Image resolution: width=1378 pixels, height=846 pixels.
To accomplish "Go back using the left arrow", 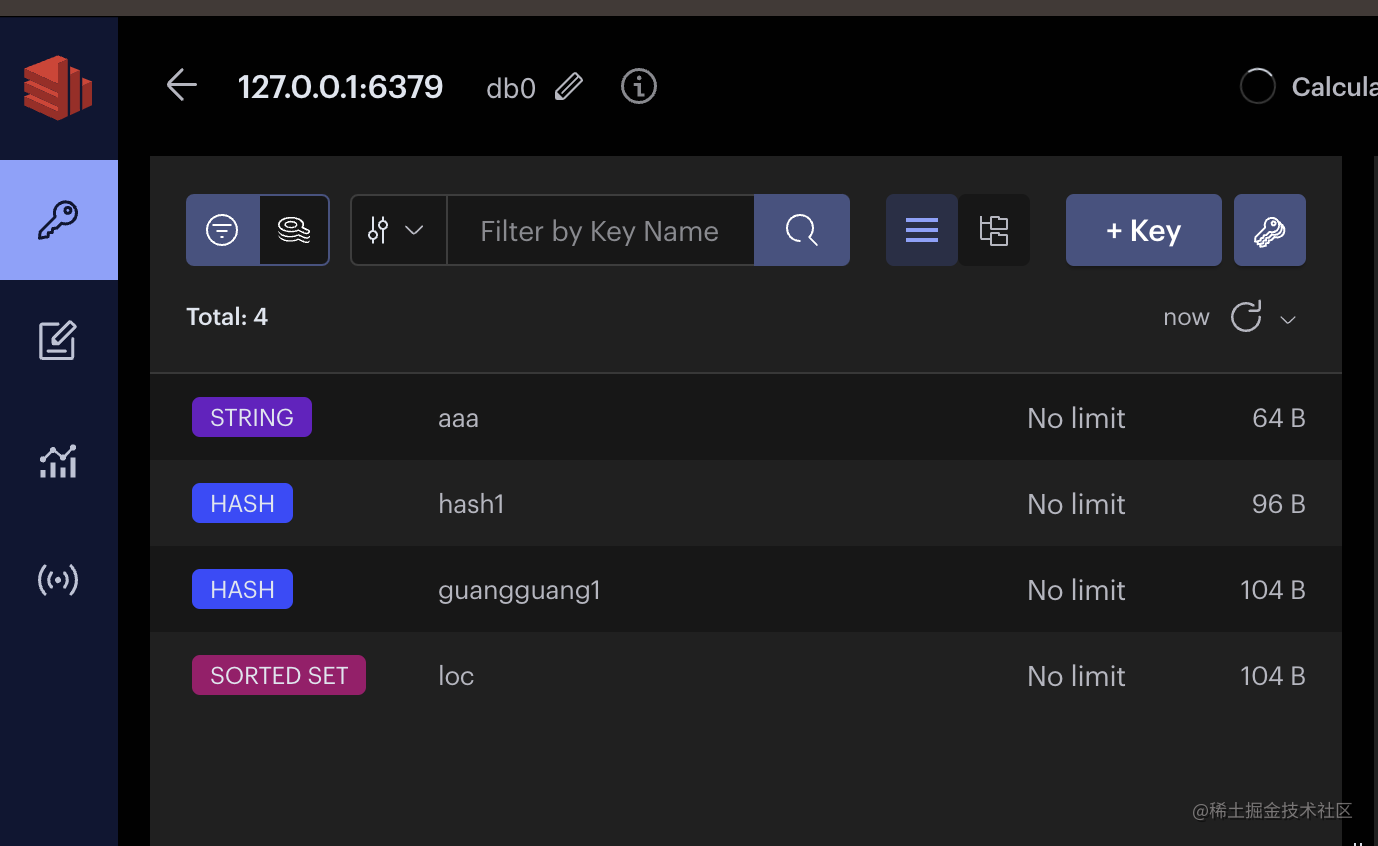I will pyautogui.click(x=182, y=86).
